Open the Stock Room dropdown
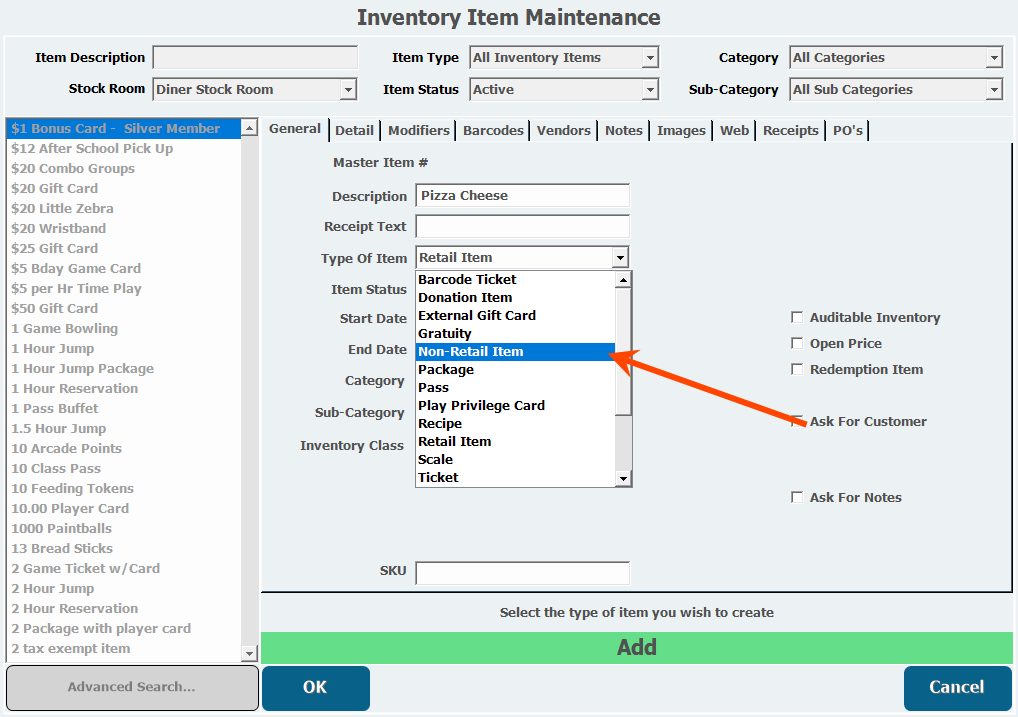The width and height of the screenshot is (1018, 717). click(x=348, y=90)
